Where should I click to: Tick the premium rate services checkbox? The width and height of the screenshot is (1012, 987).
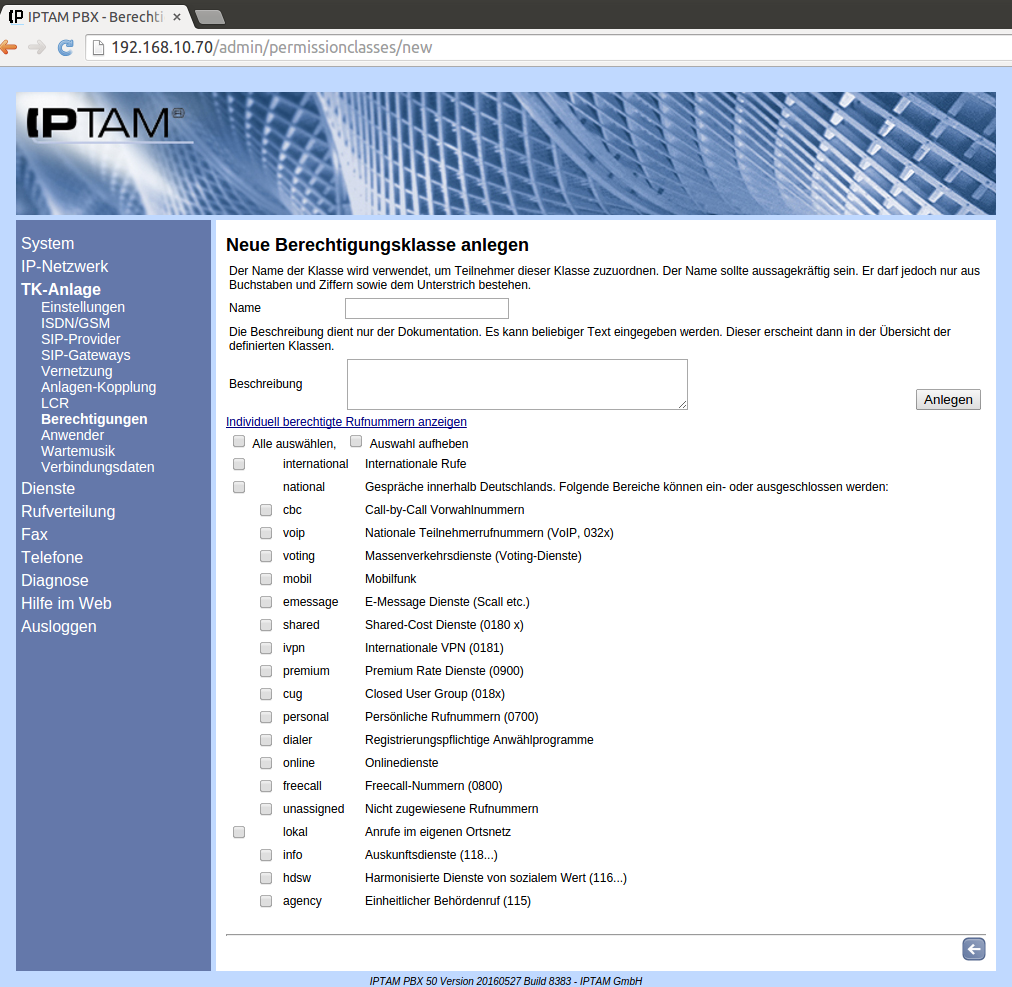click(266, 671)
